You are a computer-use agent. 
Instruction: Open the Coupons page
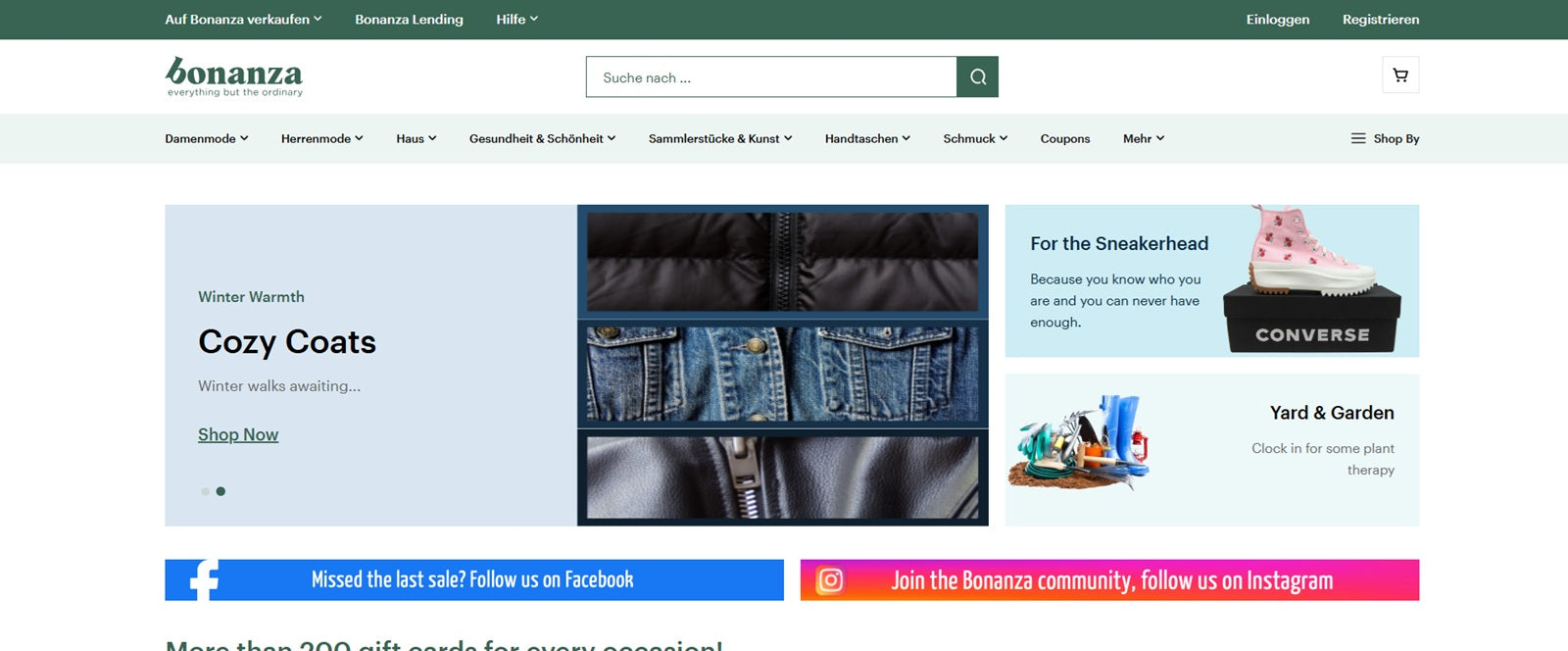(x=1065, y=138)
